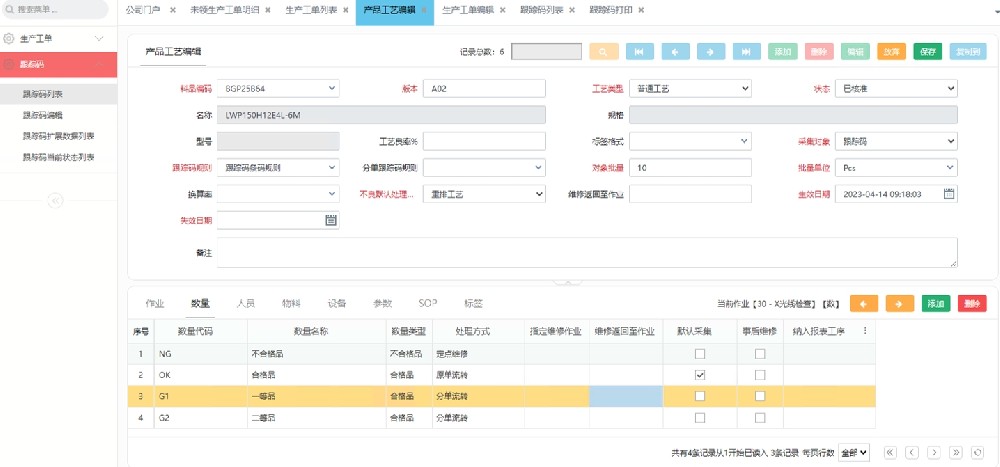Click the 备注 text area
Image resolution: width=1000 pixels, height=467 pixels.
587,253
